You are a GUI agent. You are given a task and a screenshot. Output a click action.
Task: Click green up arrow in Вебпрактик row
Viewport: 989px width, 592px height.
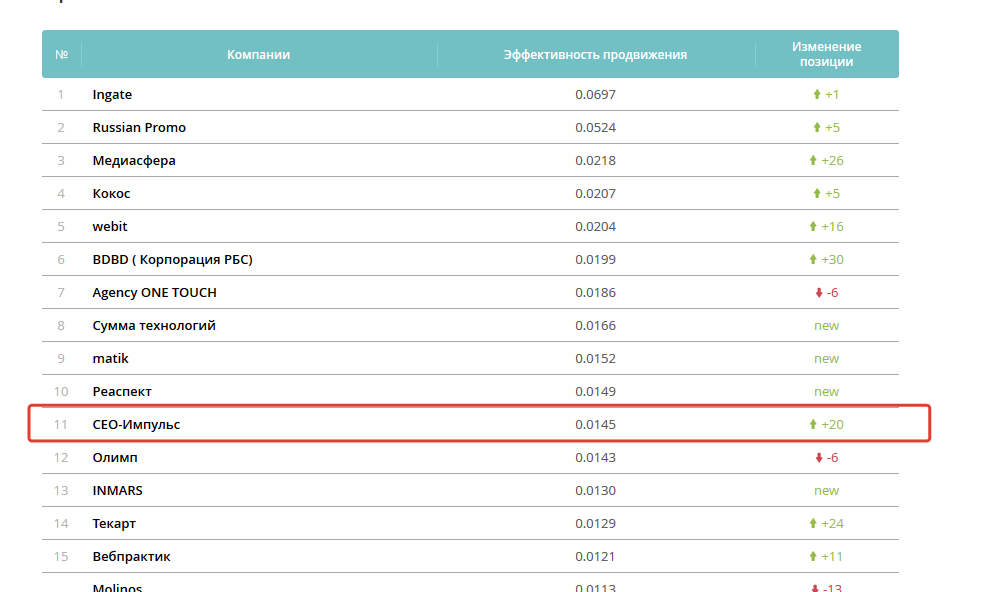812,557
